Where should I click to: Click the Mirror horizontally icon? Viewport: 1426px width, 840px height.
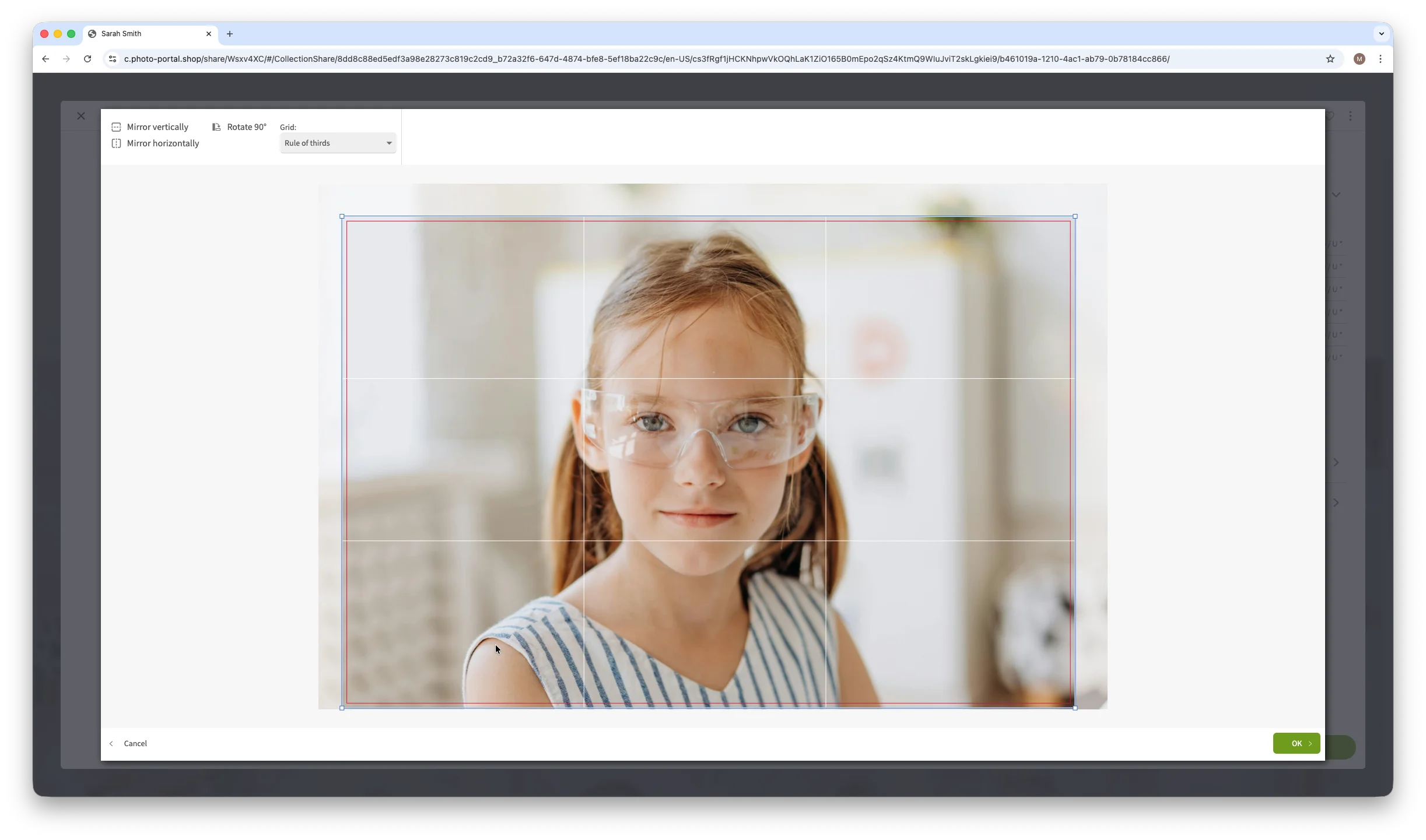pos(116,143)
